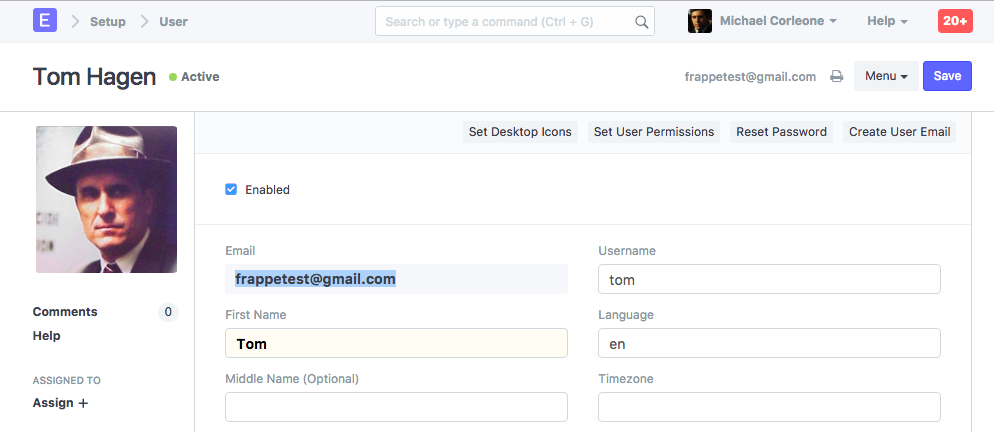The image size is (994, 432).
Task: Open the Help dropdown in navbar
Action: 887,21
